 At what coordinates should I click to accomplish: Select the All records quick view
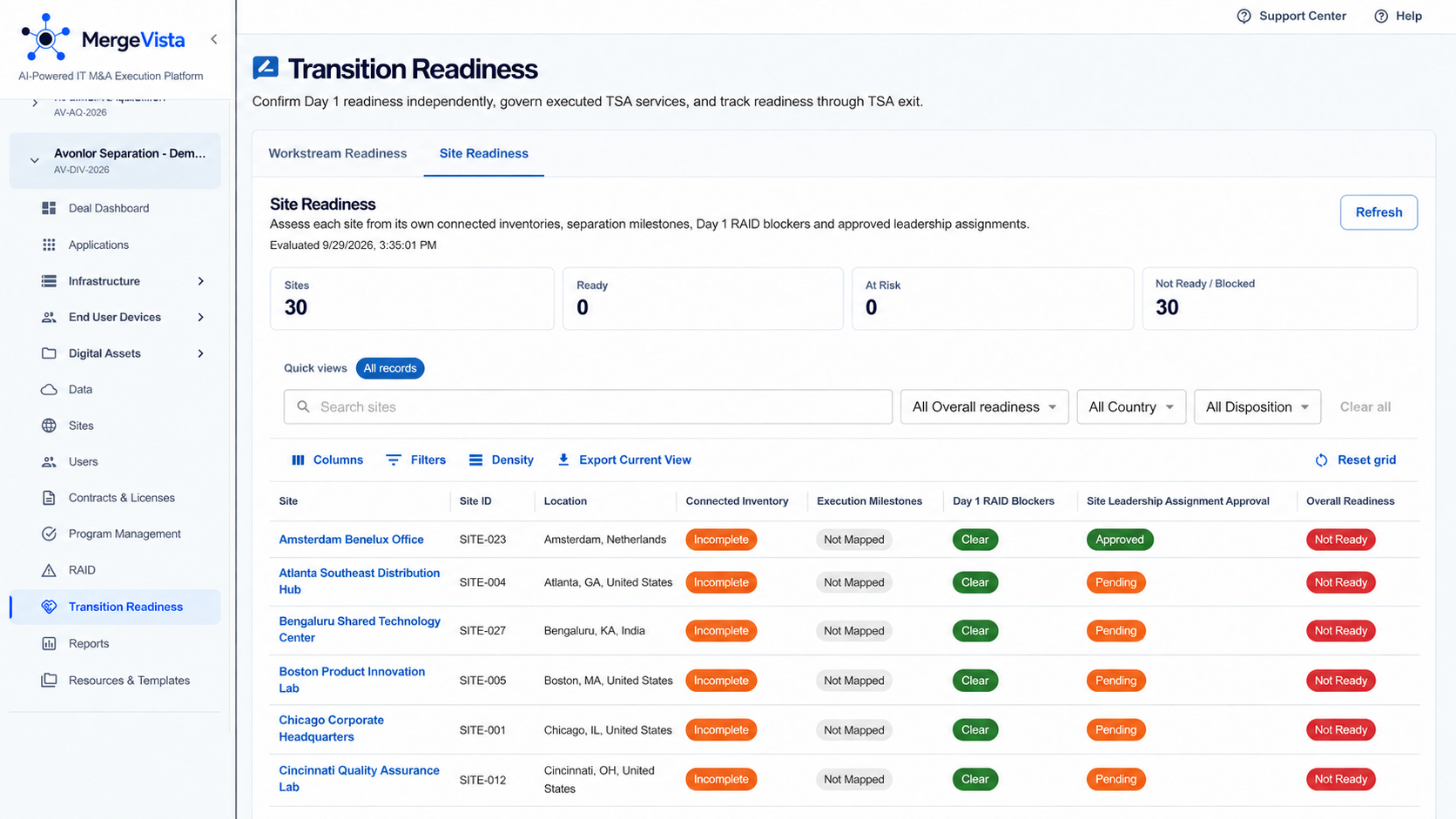(390, 368)
